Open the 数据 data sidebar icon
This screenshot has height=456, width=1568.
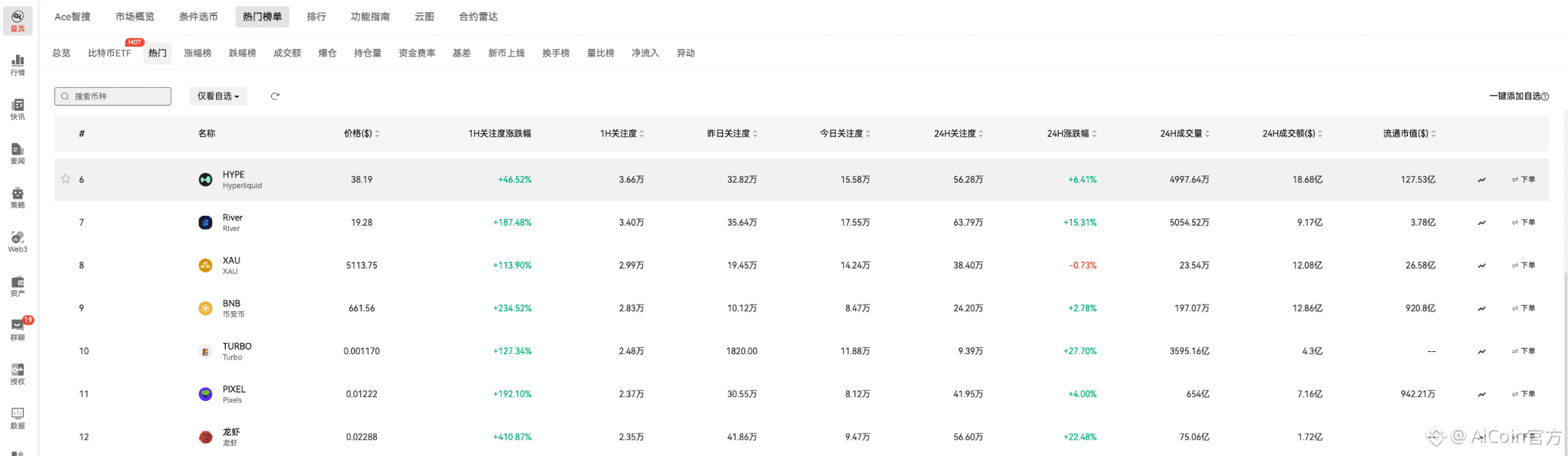coord(18,418)
